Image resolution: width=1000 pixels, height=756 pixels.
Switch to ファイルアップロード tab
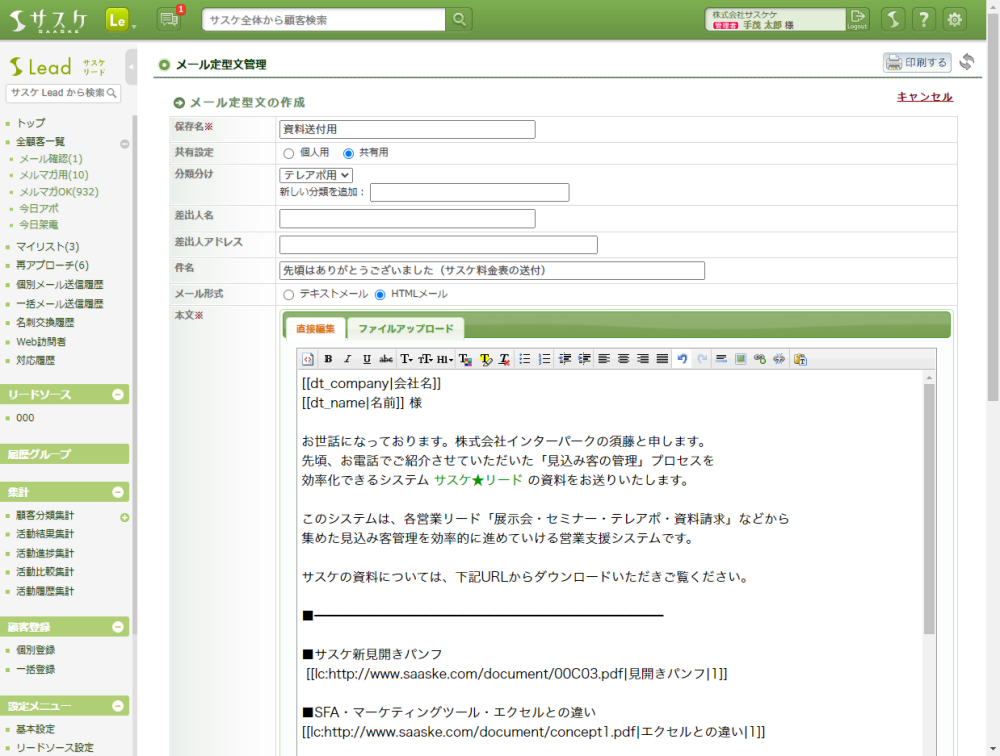(x=405, y=329)
